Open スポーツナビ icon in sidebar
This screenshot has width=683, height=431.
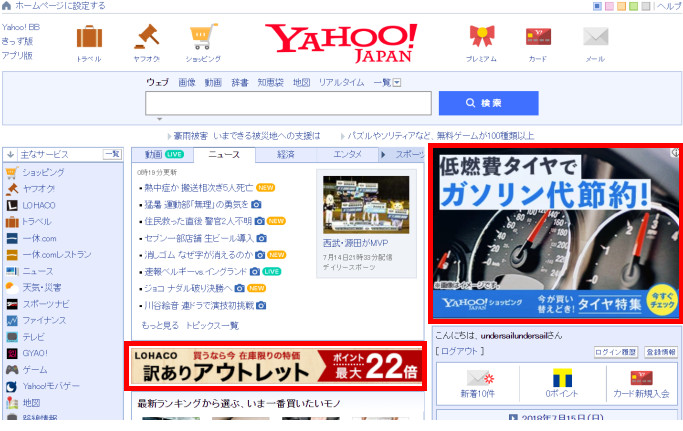pyautogui.click(x=12, y=304)
